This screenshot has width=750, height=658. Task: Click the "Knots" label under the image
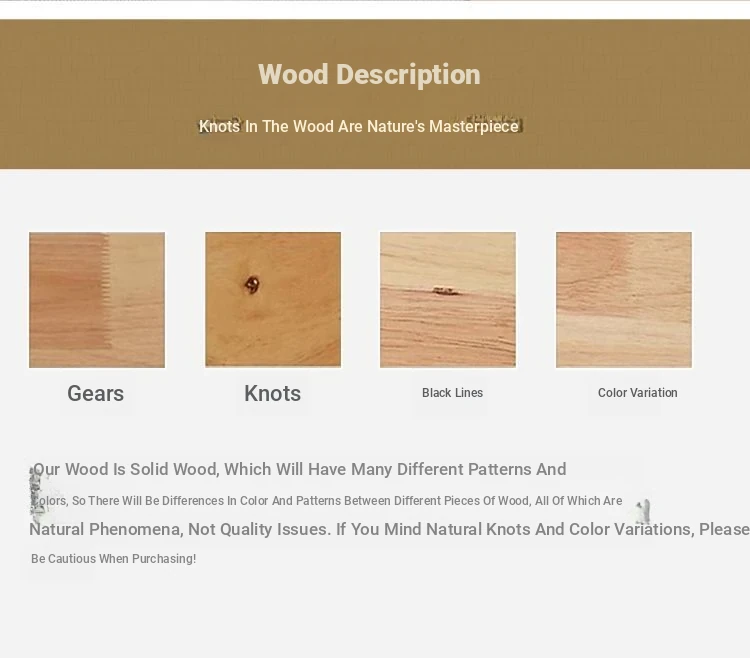(273, 394)
